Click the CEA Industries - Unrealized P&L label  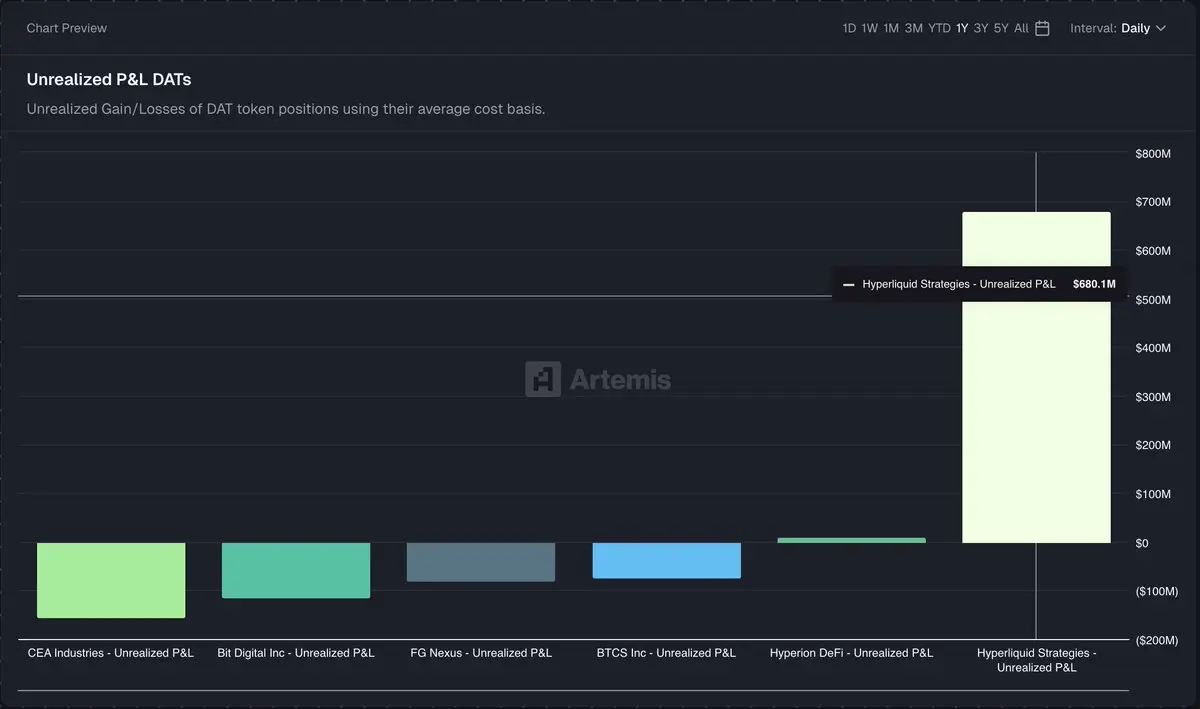111,653
